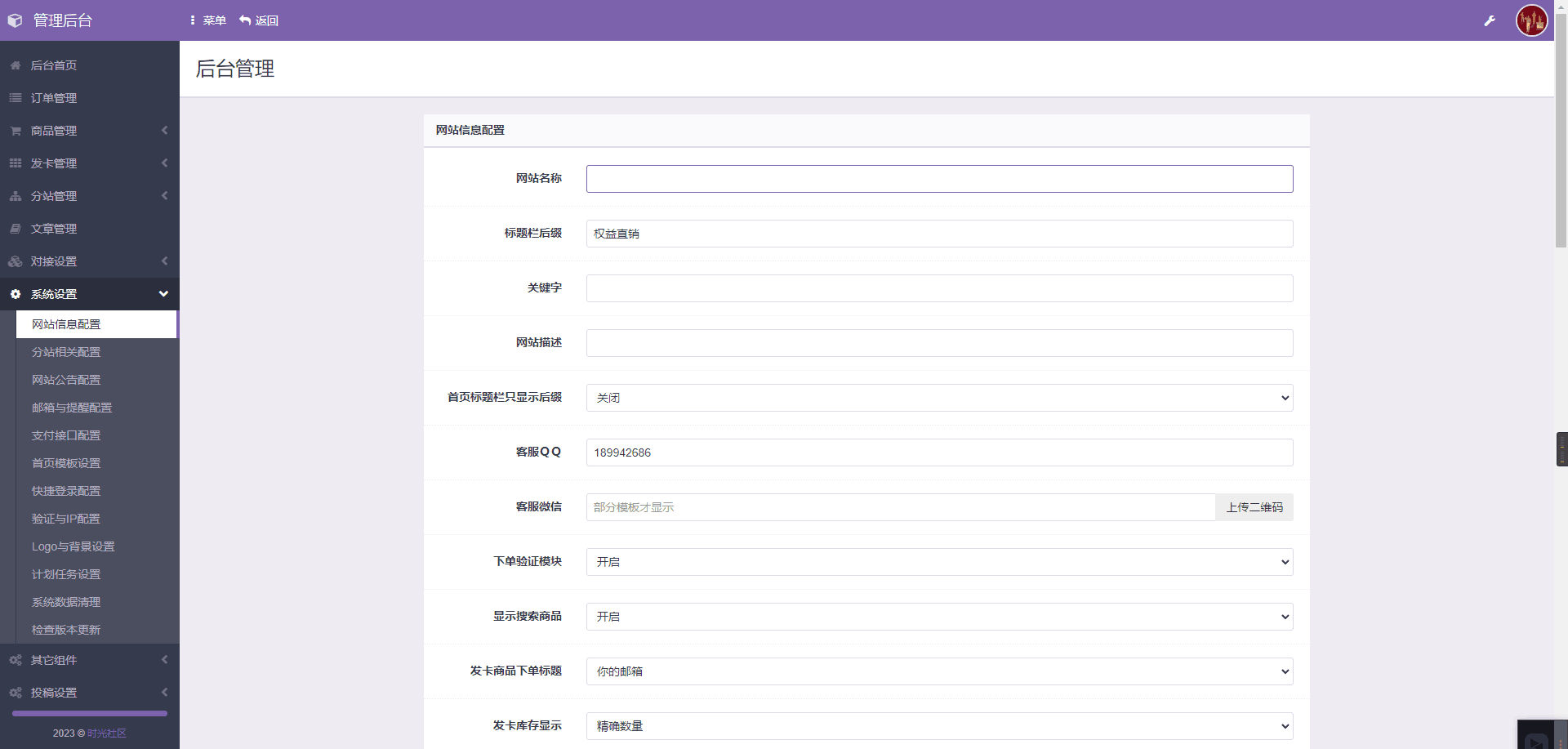Click inside the 网站名称 input field
The width and height of the screenshot is (1568, 749).
938,178
